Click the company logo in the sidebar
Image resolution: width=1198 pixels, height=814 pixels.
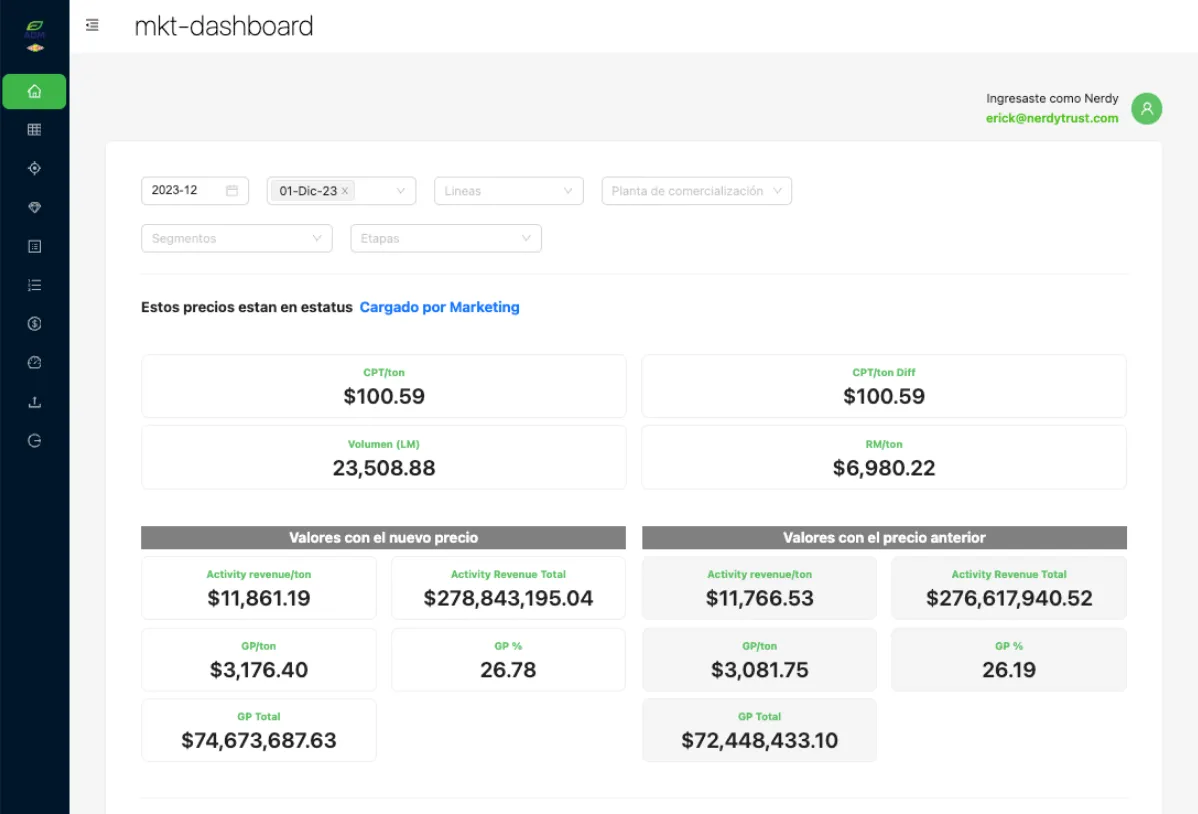click(x=34, y=36)
